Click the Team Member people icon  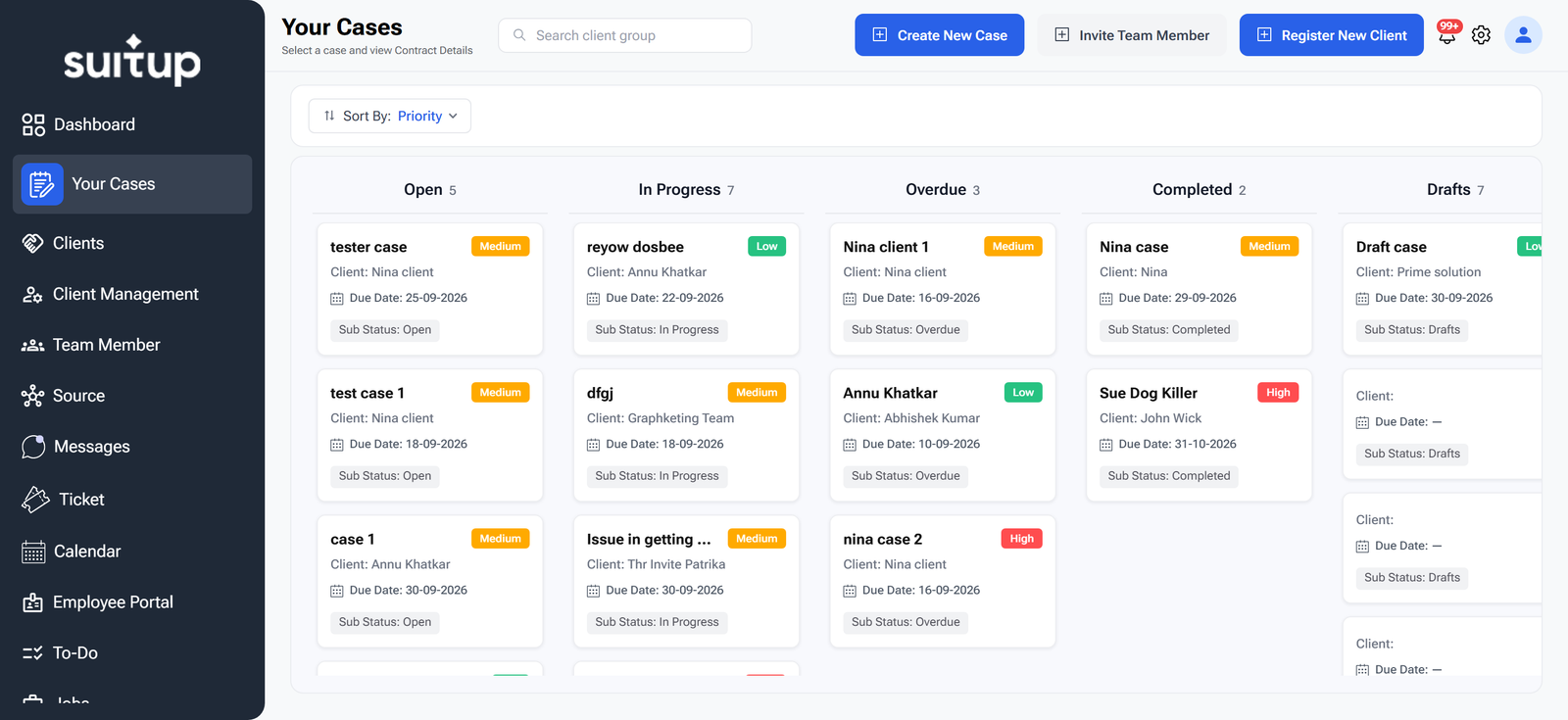point(33,345)
